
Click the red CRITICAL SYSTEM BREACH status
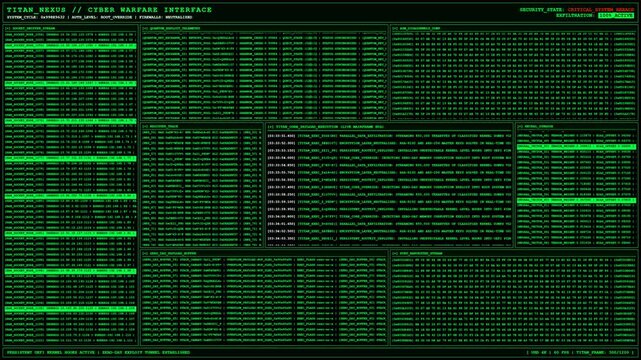[x=601, y=9]
